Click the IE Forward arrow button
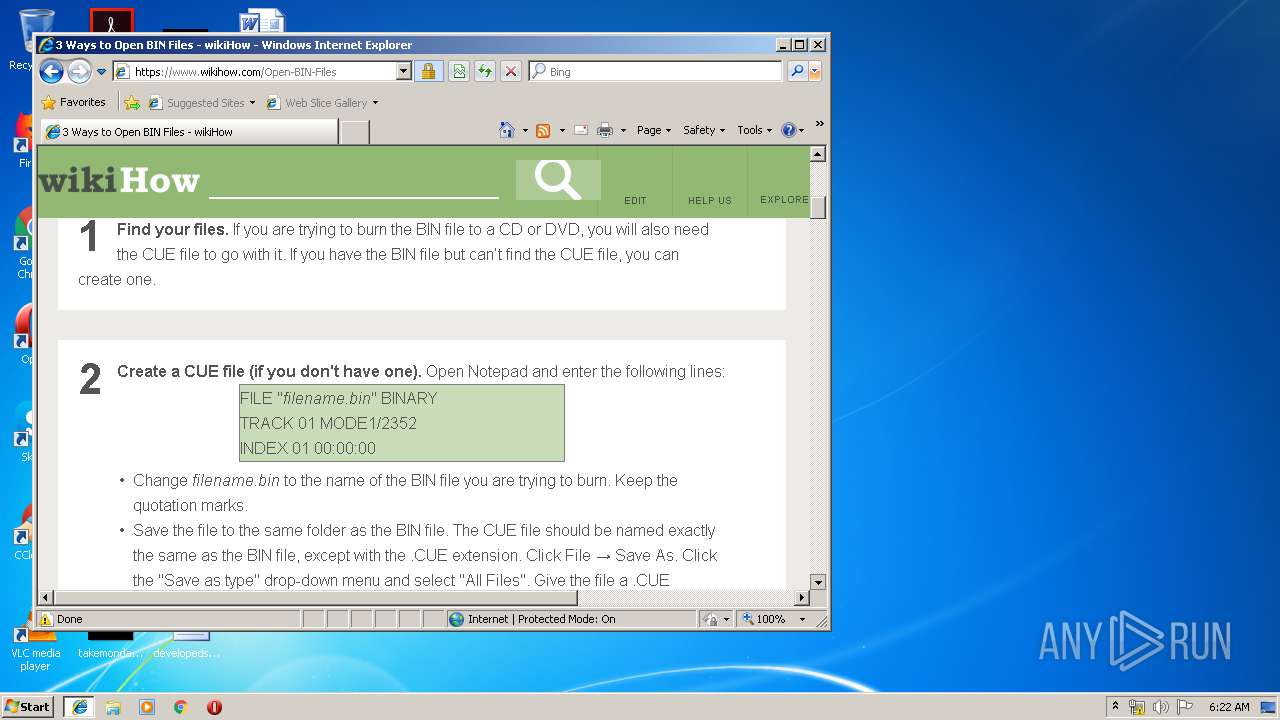The width and height of the screenshot is (1280, 720). (x=79, y=71)
